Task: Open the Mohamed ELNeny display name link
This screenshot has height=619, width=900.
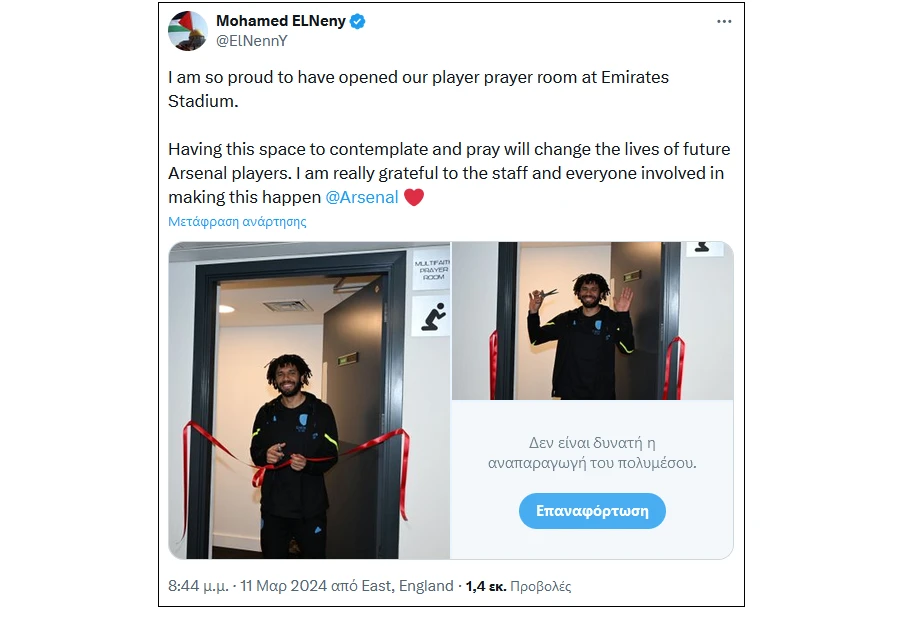Action: click(280, 21)
